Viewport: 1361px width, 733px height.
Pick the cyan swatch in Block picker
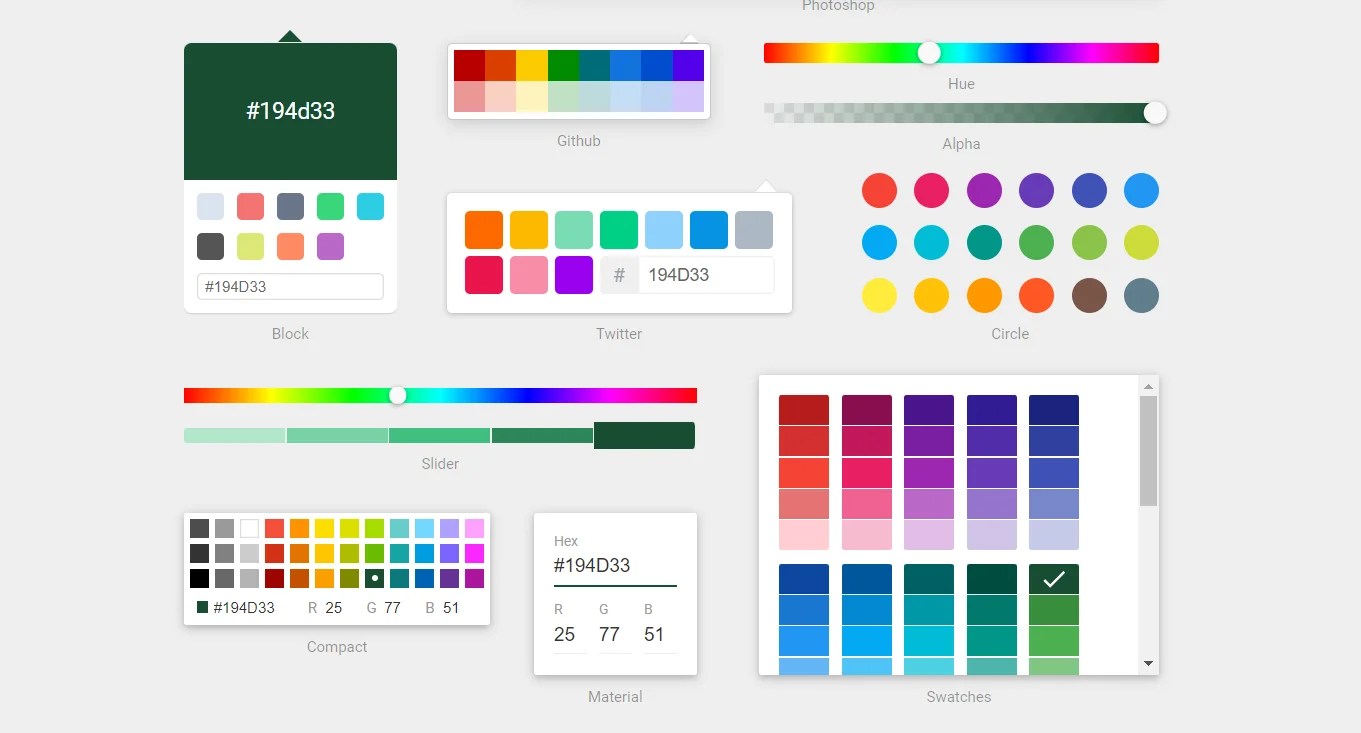click(x=370, y=206)
